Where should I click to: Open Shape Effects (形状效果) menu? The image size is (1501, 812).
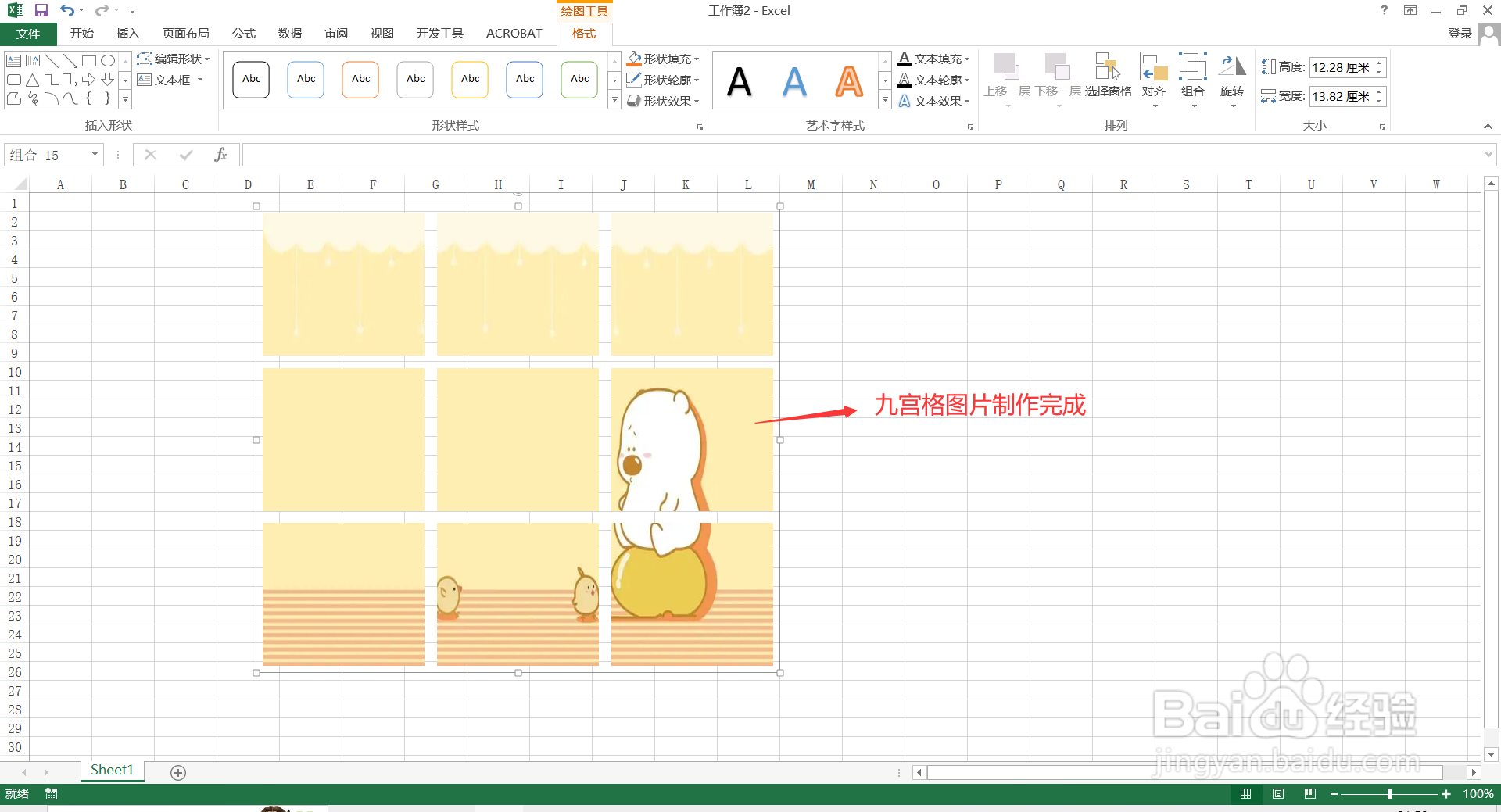tap(663, 101)
